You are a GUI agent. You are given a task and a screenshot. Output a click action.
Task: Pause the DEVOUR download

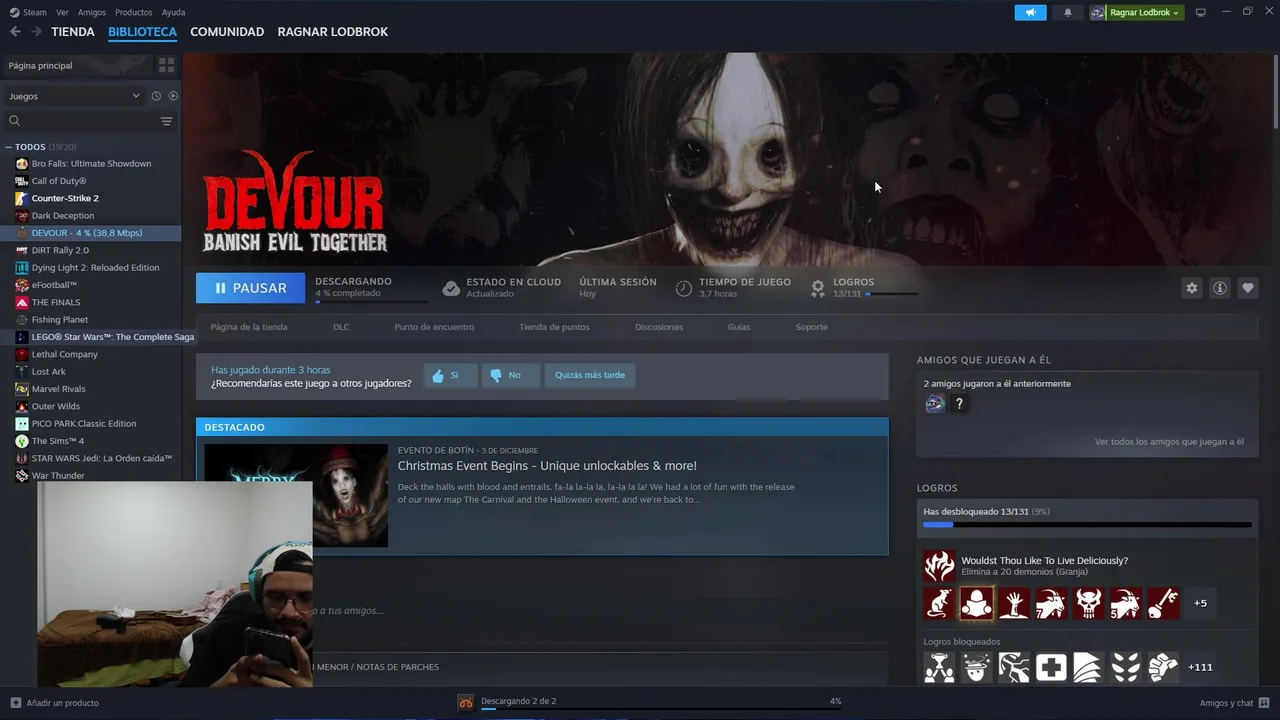(251, 288)
